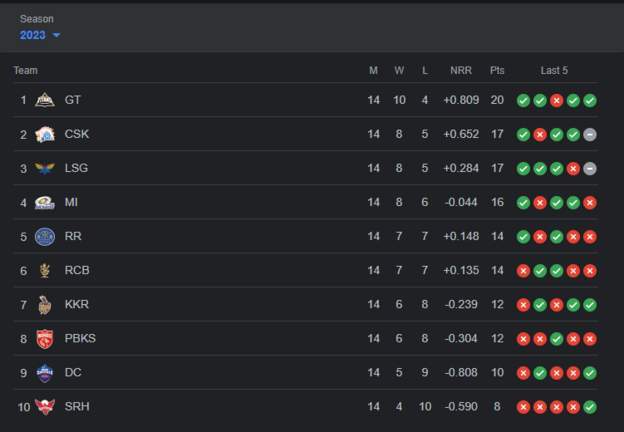Screen dimensions: 624x432
Task: Select the Pts column header
Action: 497,70
